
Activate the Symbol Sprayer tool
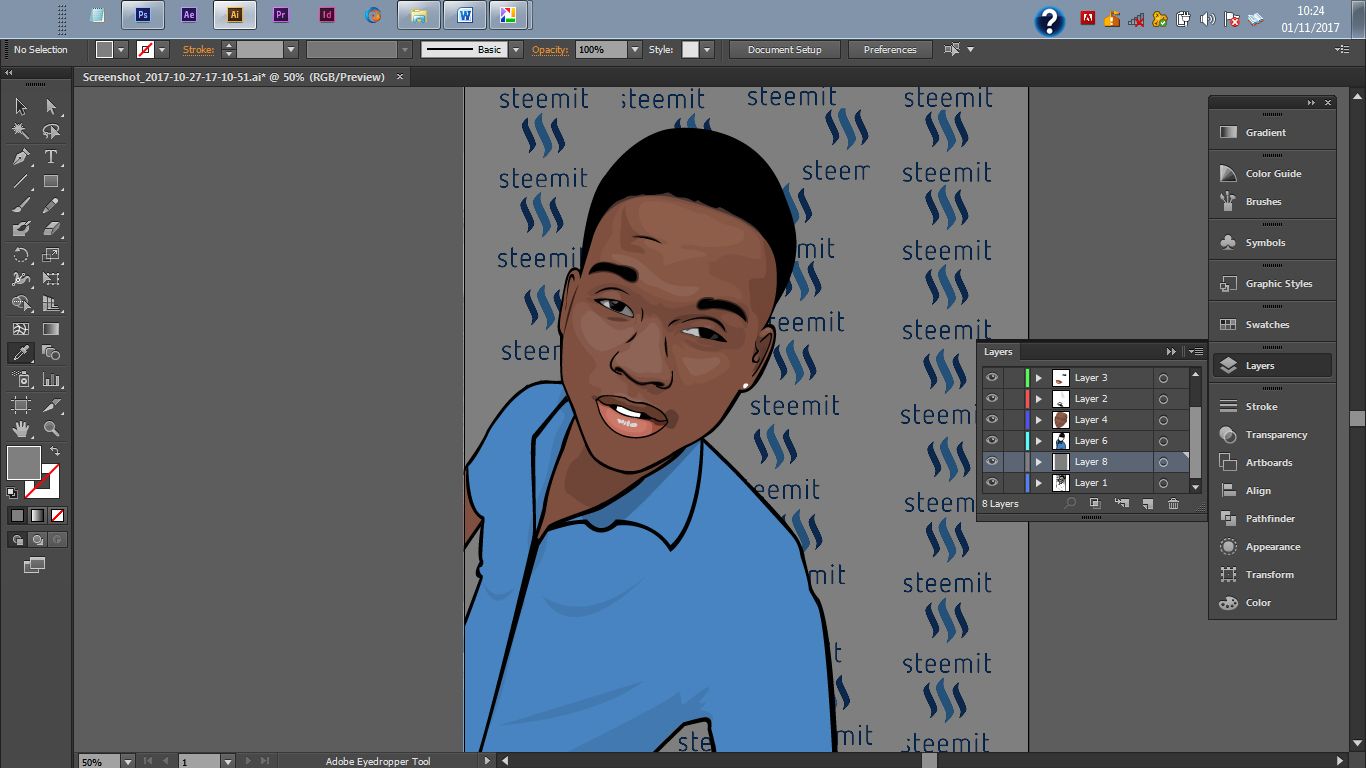(x=21, y=379)
